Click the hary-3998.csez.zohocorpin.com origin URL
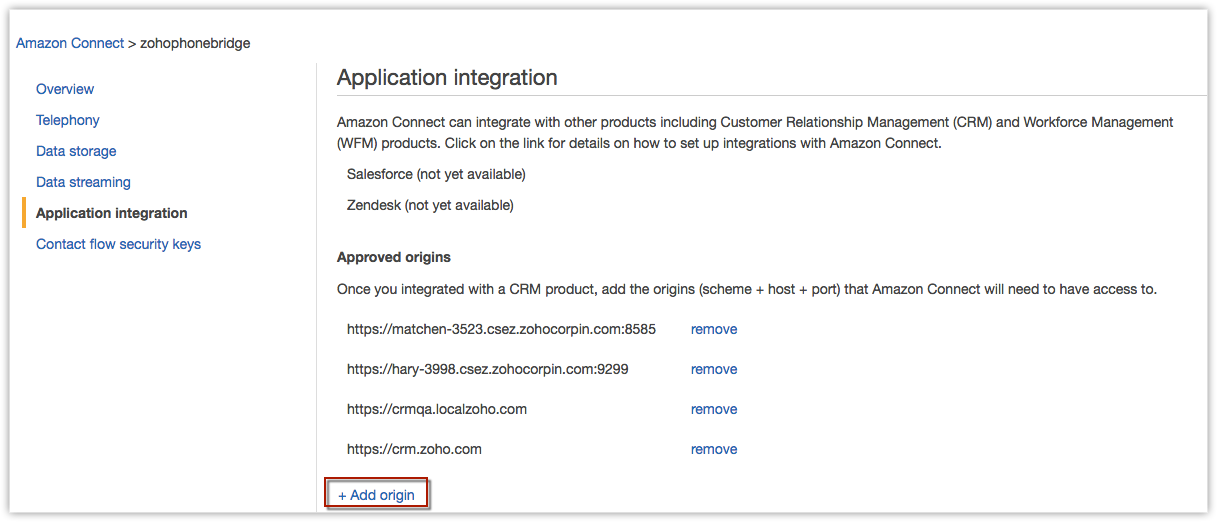1217x522 pixels. click(x=487, y=369)
